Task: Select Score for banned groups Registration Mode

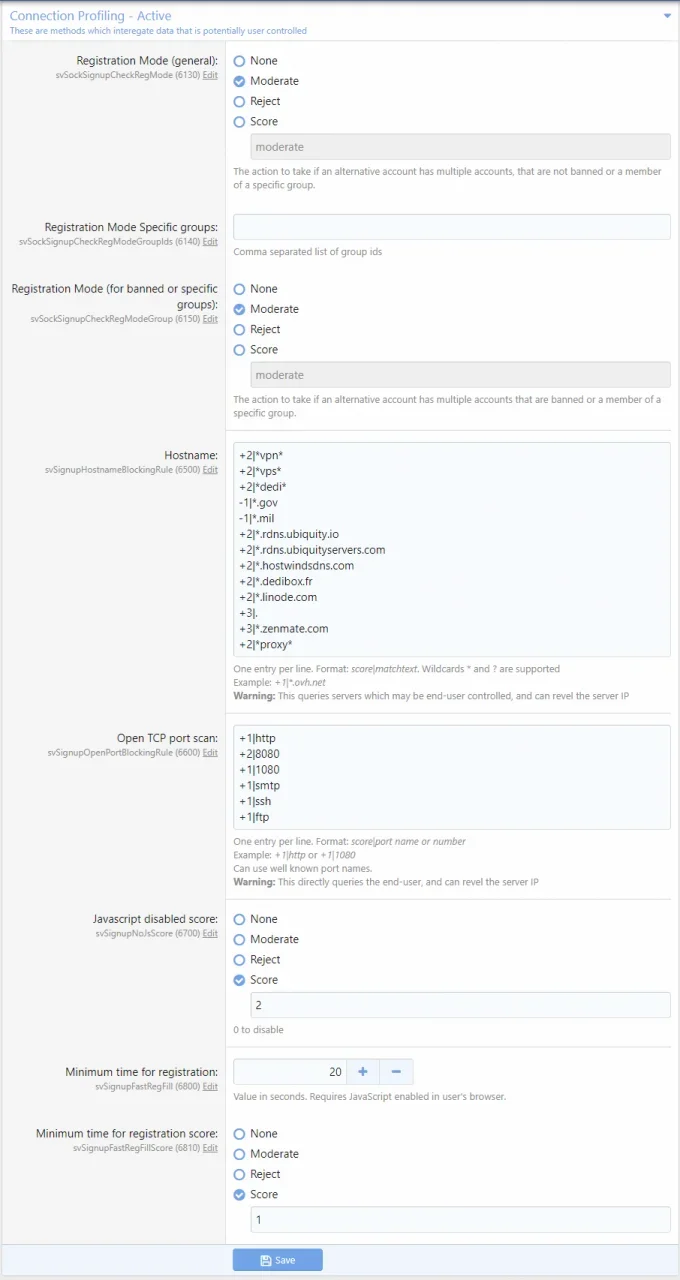Action: tap(255, 350)
